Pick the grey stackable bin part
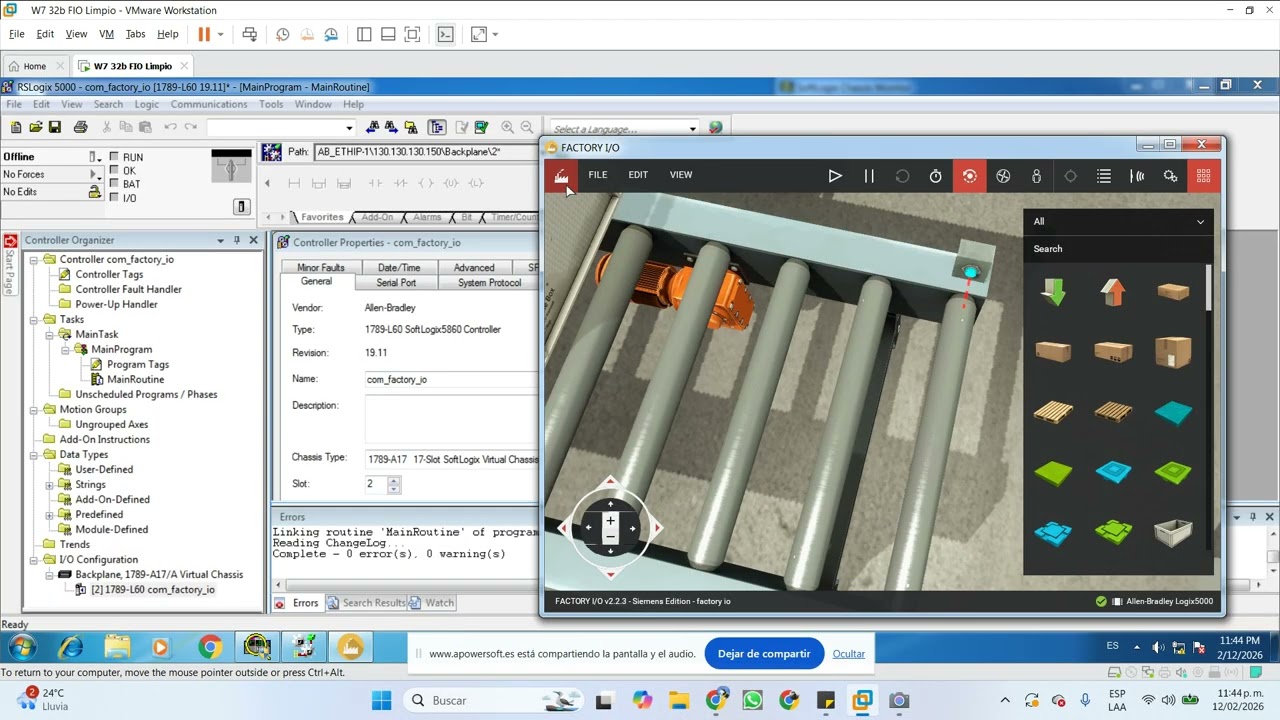The image size is (1280, 720). (x=1173, y=532)
